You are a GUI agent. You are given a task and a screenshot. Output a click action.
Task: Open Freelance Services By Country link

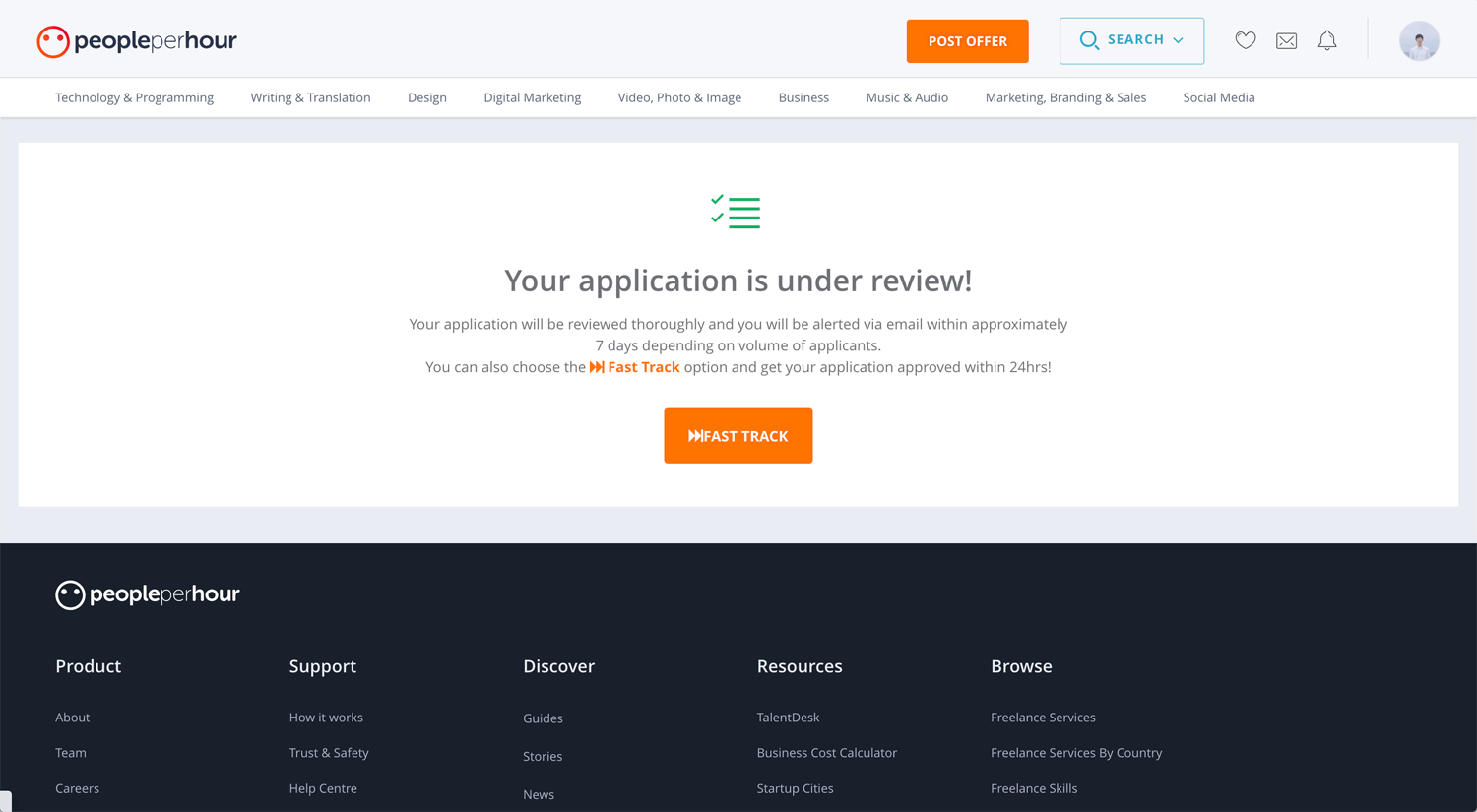(1076, 753)
